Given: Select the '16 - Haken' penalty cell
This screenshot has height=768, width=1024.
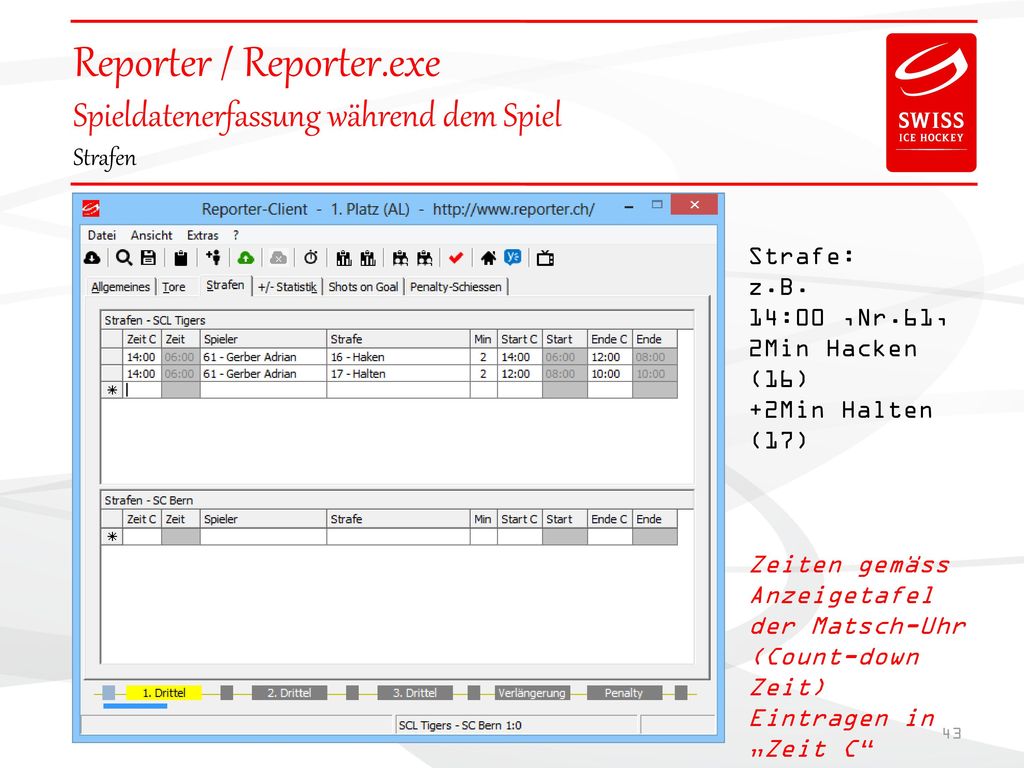Looking at the screenshot, I should (398, 357).
